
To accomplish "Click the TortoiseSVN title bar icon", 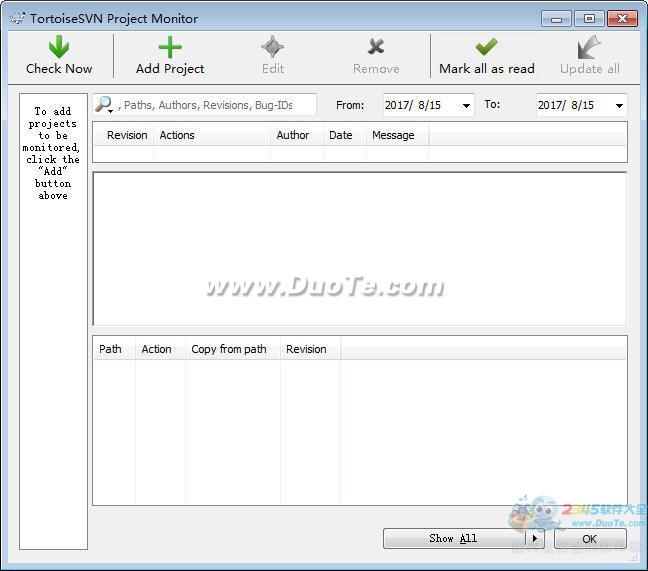I will point(17,19).
